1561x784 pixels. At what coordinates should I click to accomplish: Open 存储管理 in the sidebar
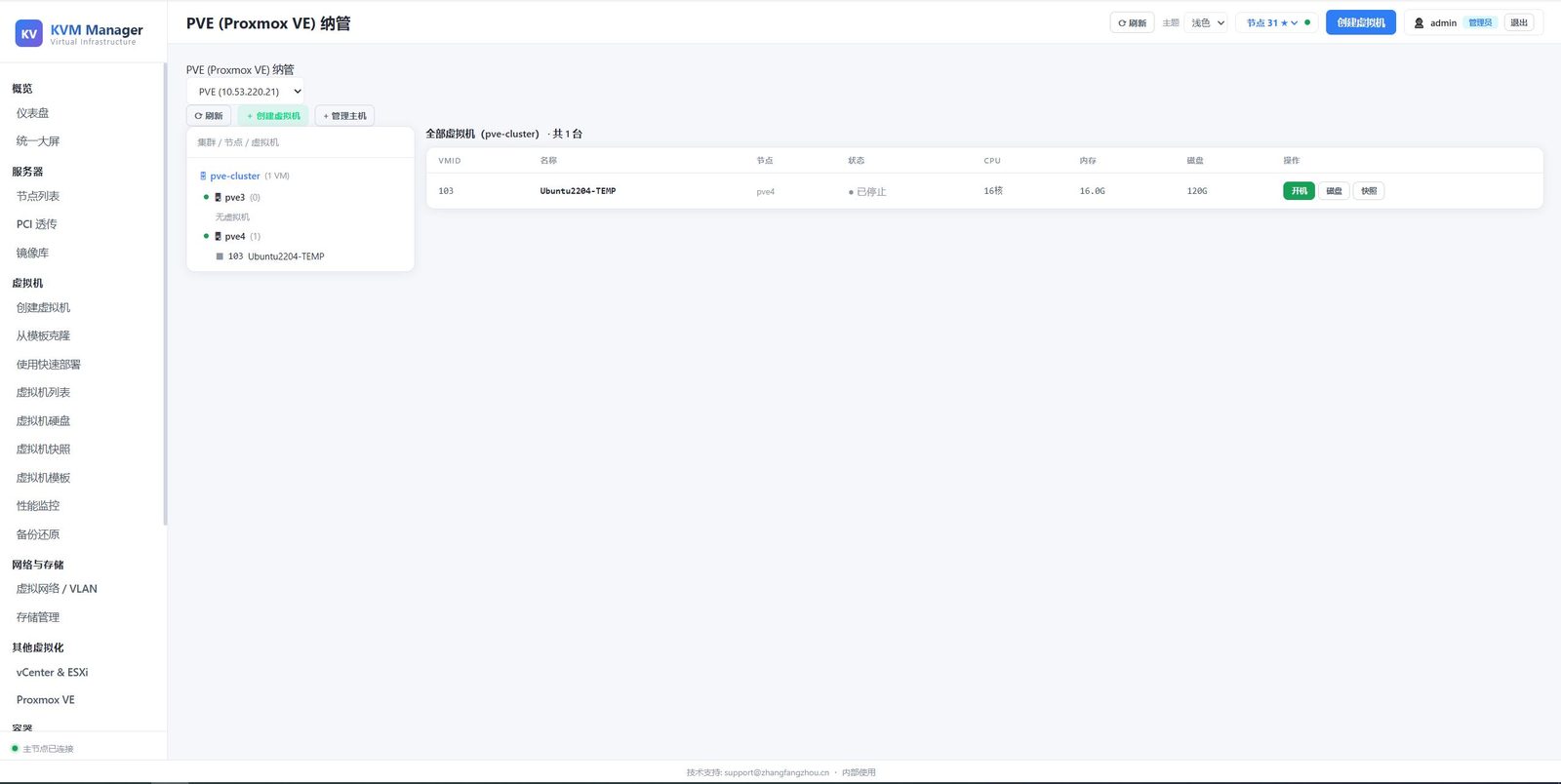click(38, 617)
